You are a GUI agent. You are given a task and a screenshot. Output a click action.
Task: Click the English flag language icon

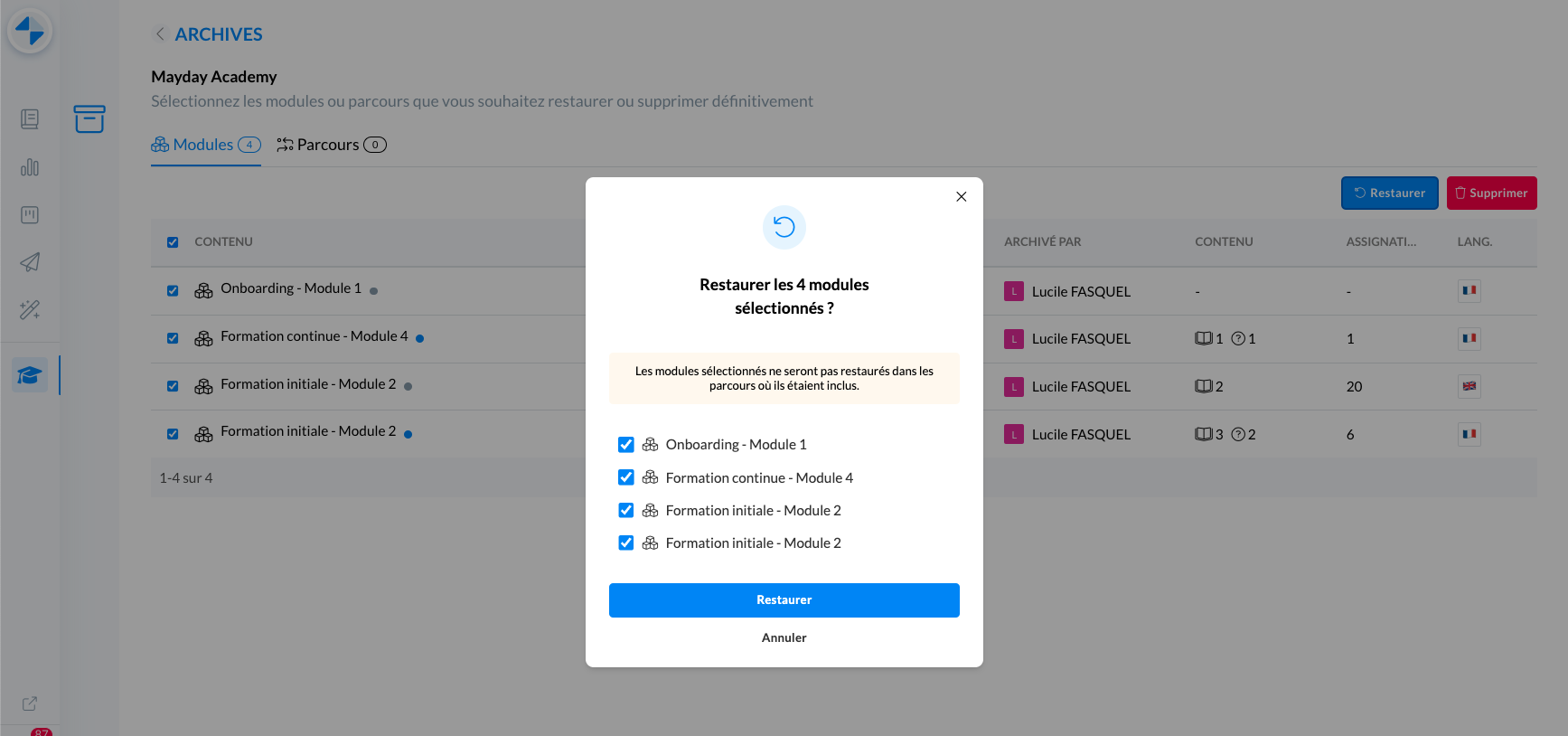tap(1469, 386)
